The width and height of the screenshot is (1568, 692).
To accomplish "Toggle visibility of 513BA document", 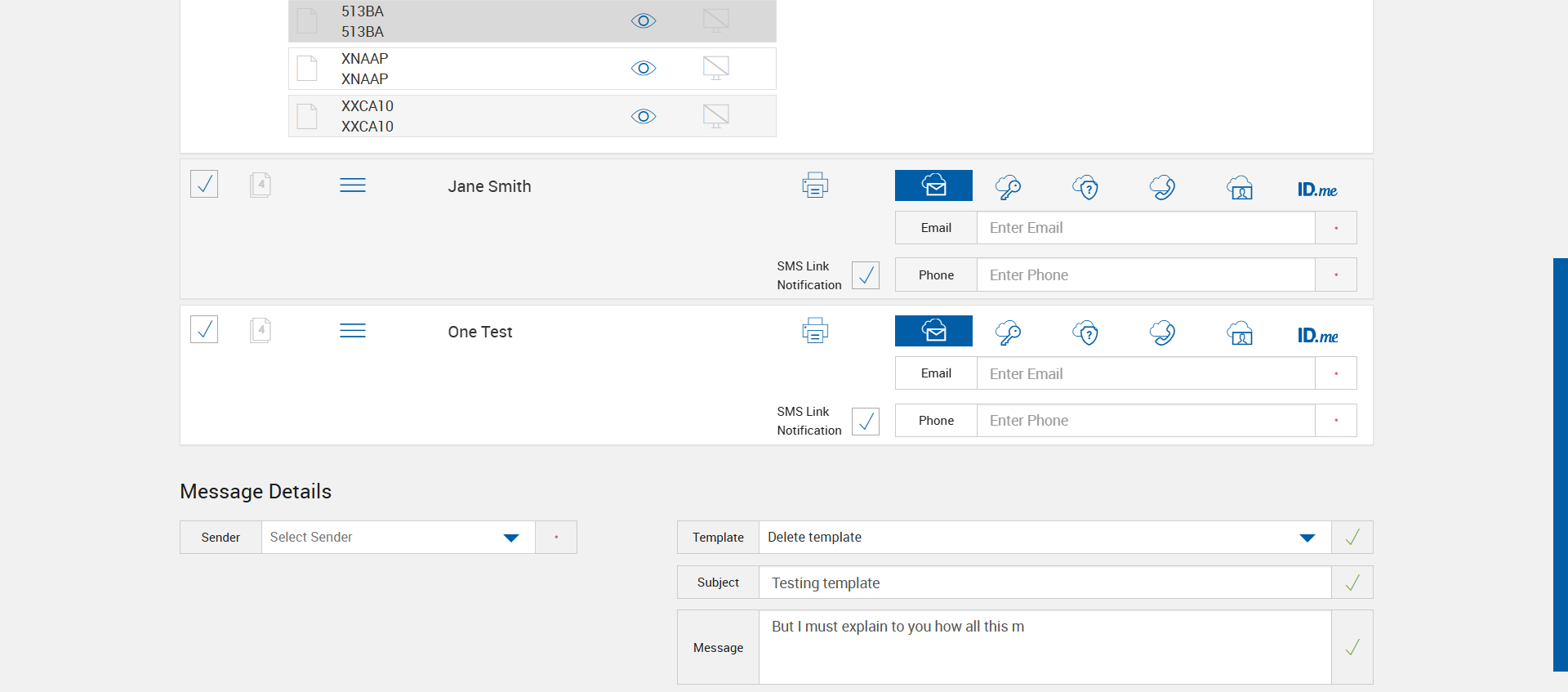I will [x=644, y=21].
